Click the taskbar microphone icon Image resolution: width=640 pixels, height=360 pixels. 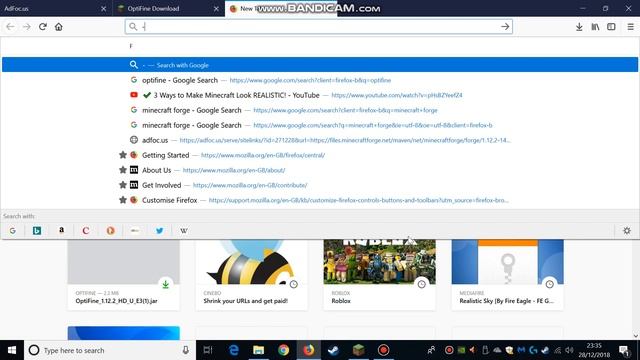coord(186,350)
